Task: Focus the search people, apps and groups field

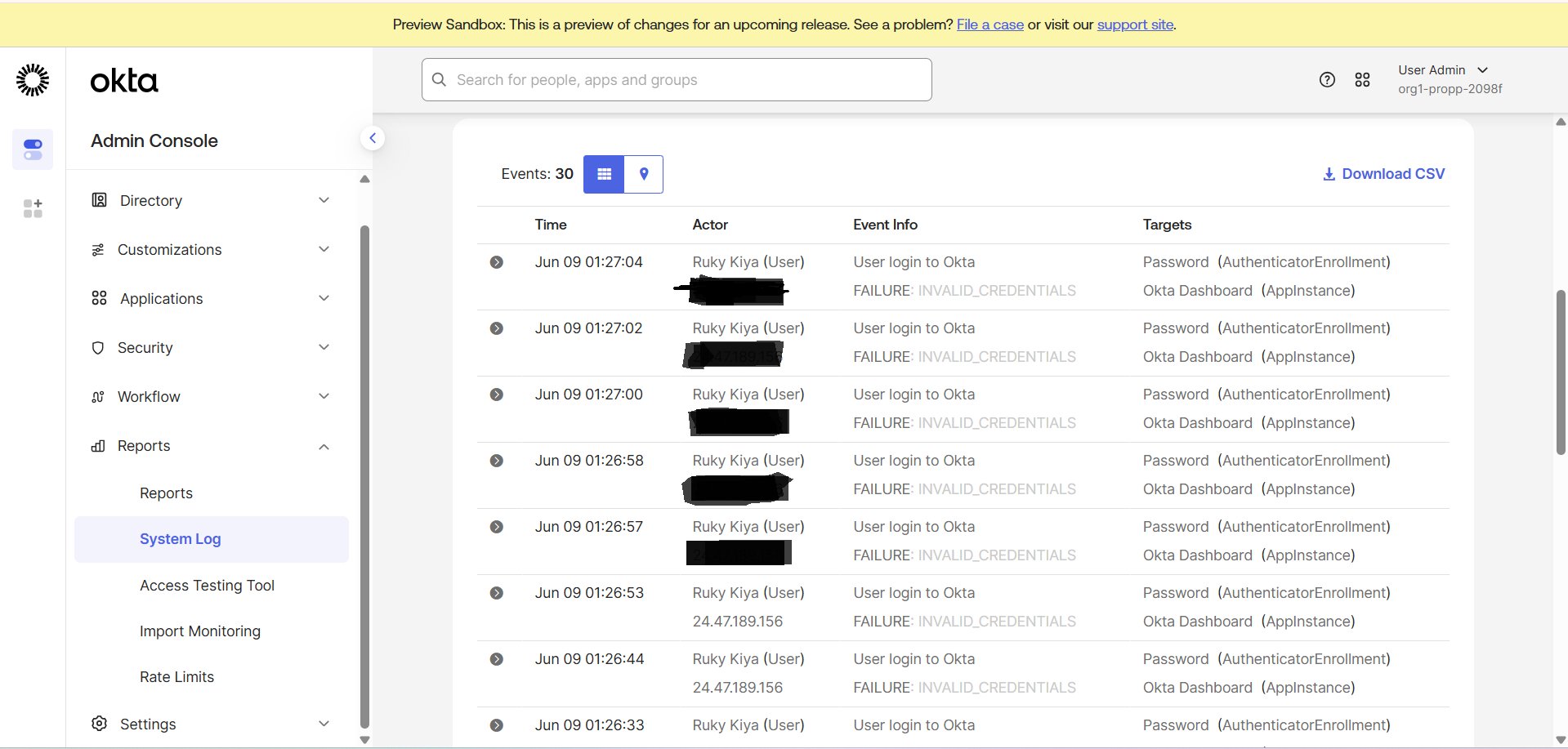Action: pyautogui.click(x=677, y=79)
